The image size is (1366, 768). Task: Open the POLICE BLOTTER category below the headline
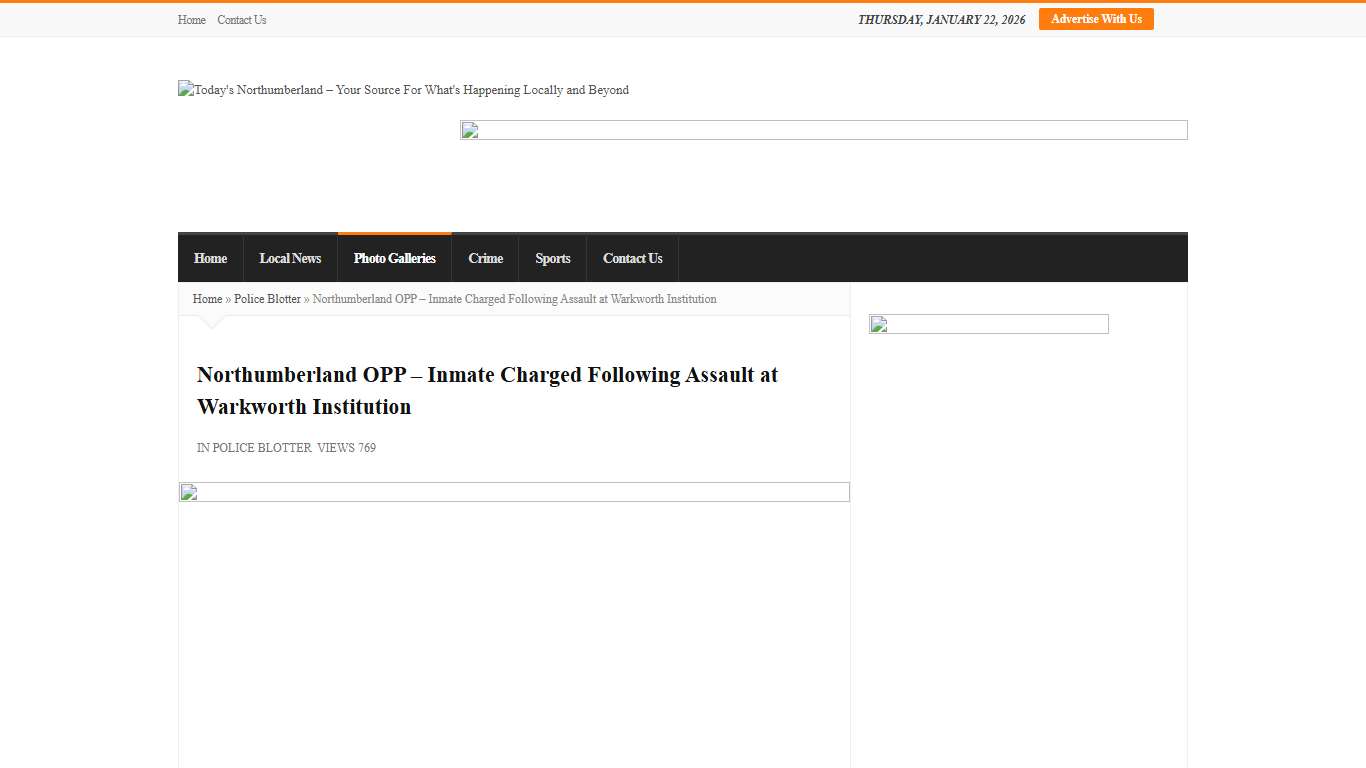tap(261, 448)
